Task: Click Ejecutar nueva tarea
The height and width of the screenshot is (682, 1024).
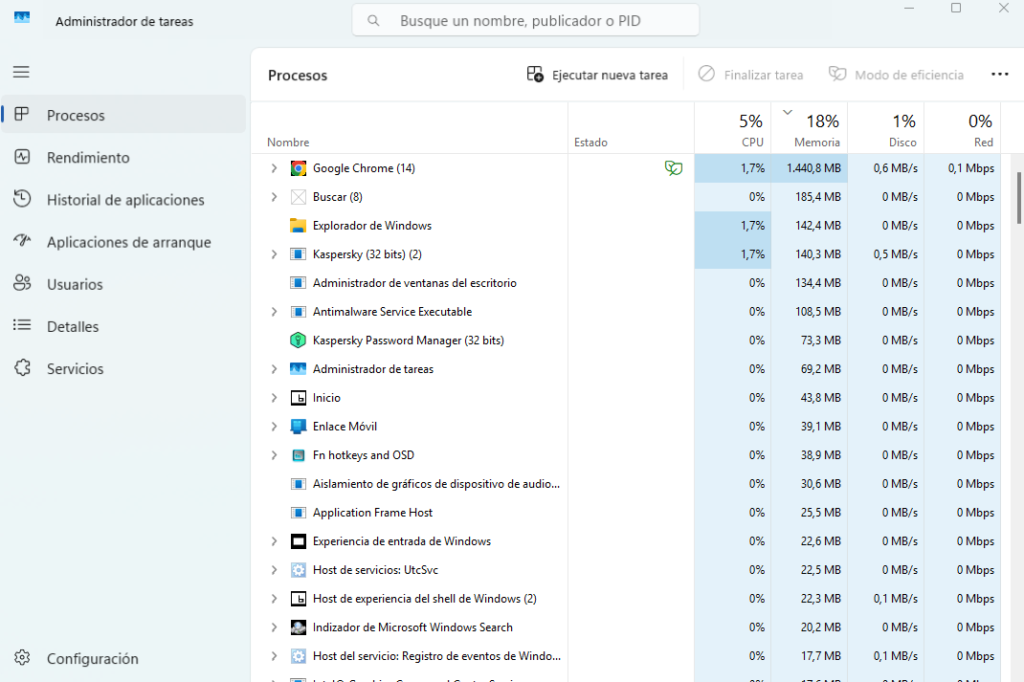Action: click(x=597, y=74)
